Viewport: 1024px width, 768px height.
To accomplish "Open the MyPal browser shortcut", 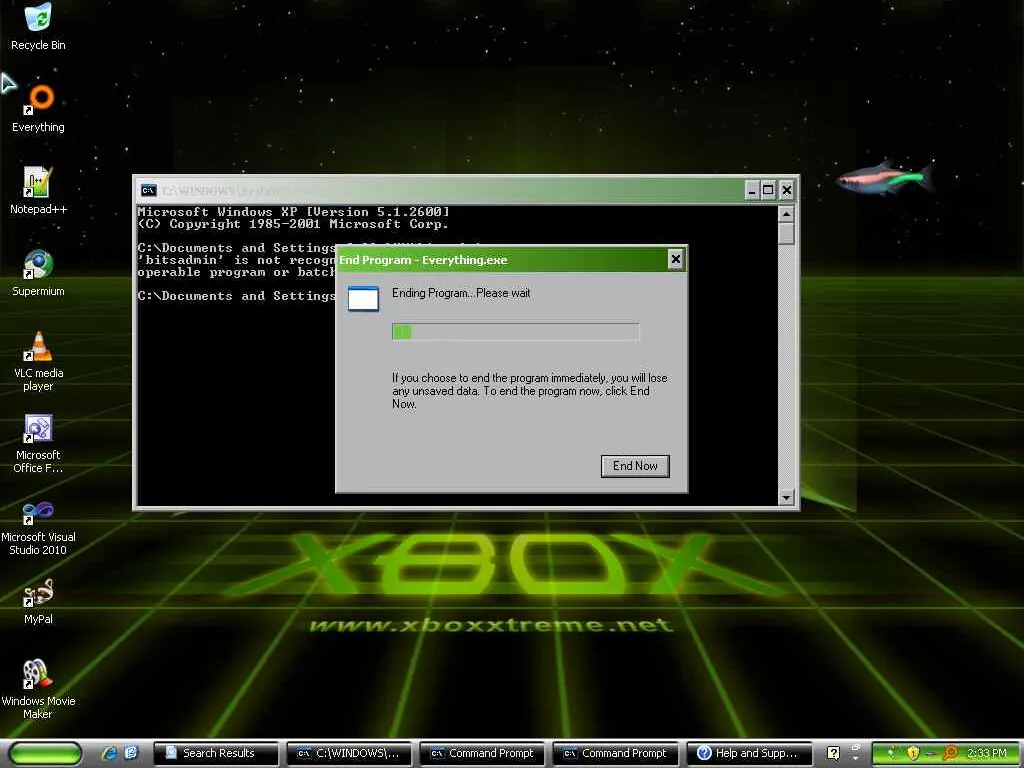I will click(38, 601).
